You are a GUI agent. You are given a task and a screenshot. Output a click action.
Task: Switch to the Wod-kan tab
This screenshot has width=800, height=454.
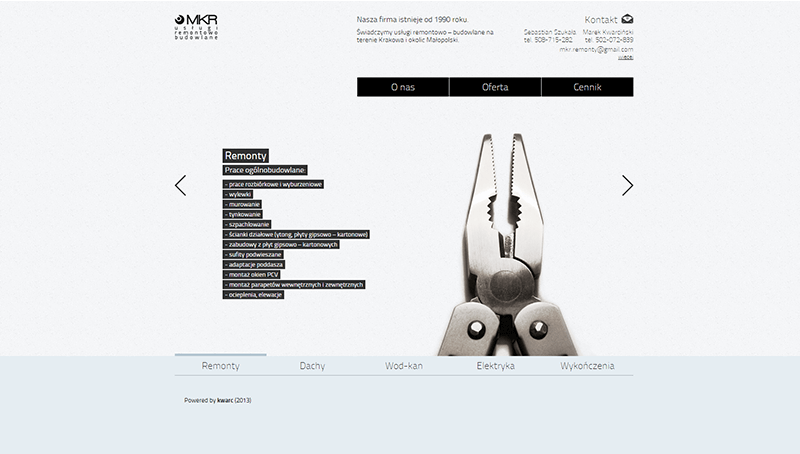[404, 366]
